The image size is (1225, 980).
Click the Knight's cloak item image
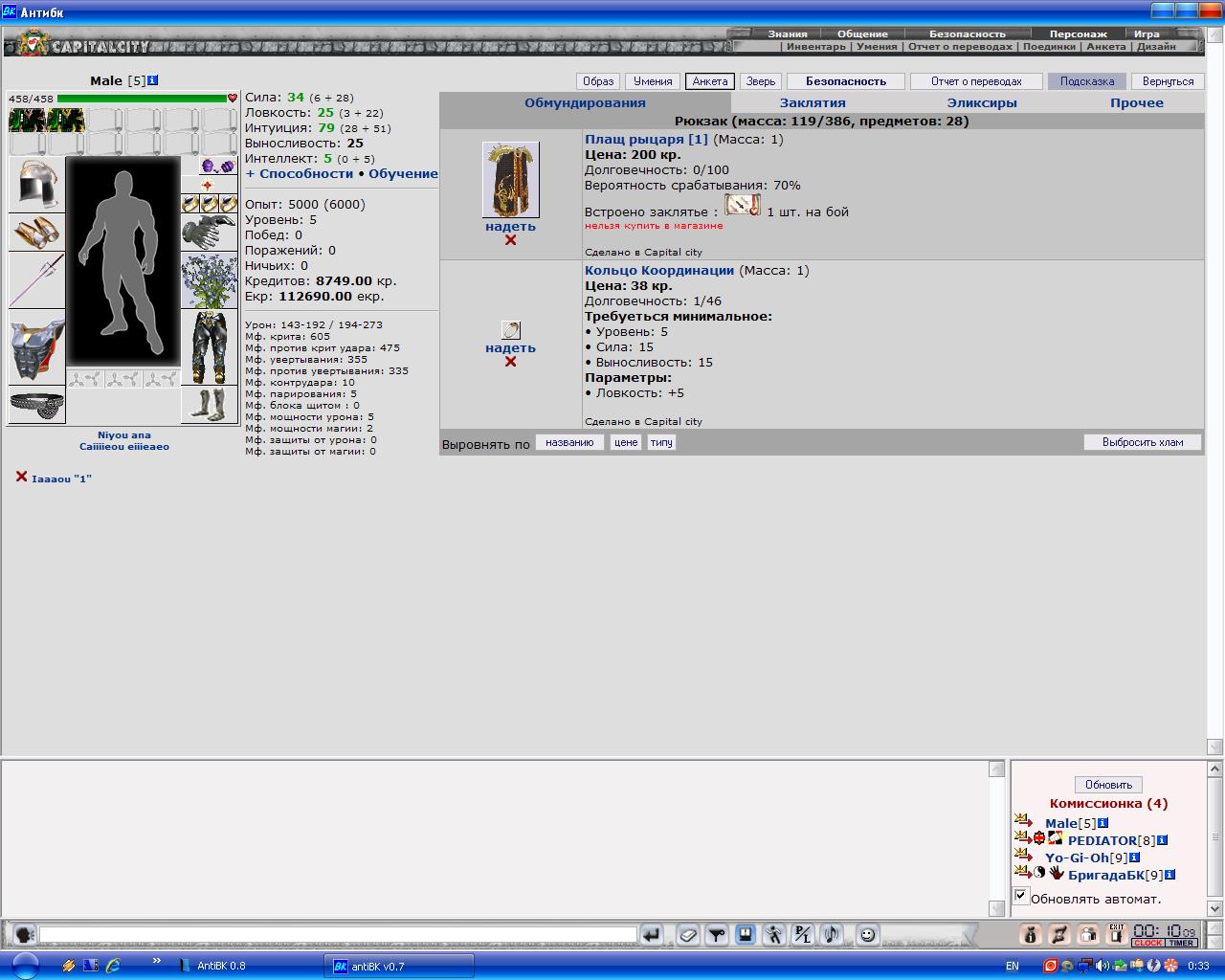(x=510, y=180)
